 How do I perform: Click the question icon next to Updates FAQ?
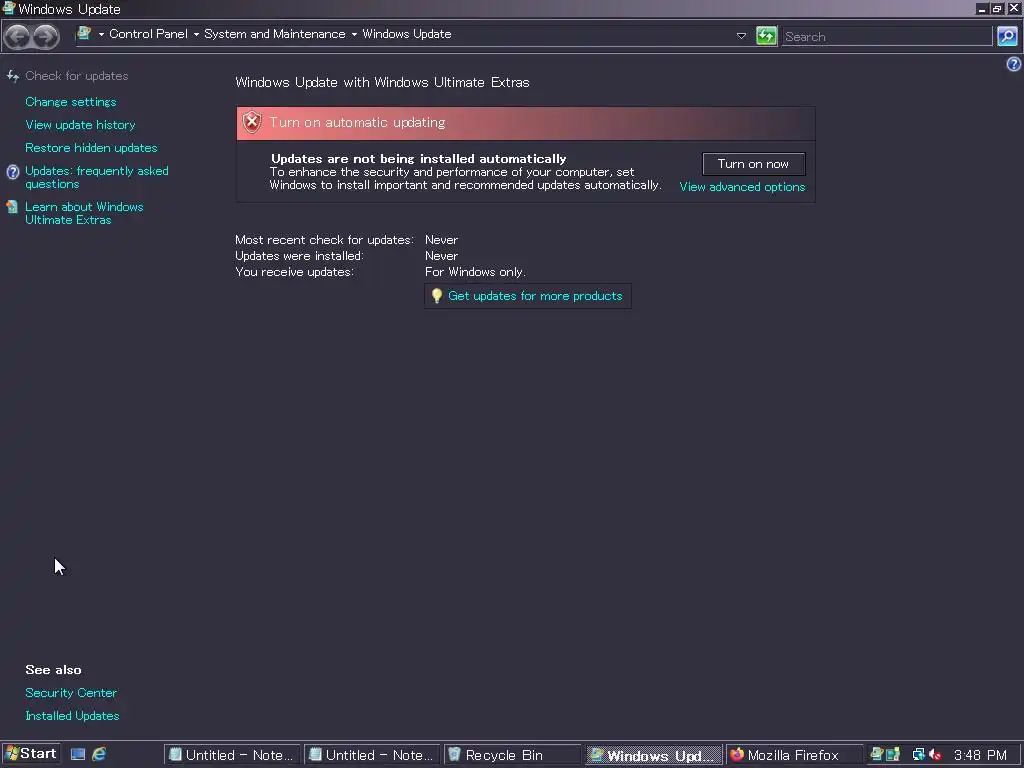pyautogui.click(x=12, y=172)
